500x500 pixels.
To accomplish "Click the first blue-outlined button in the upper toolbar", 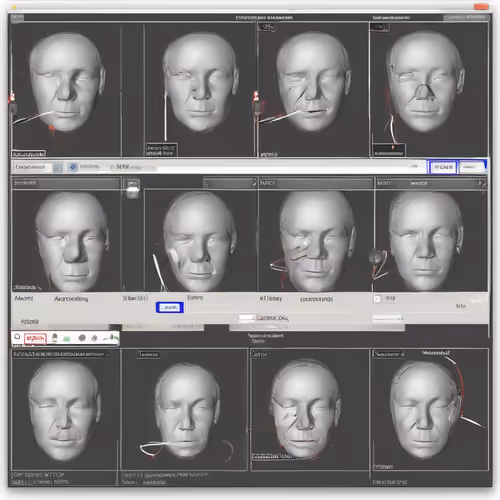I will (442, 167).
